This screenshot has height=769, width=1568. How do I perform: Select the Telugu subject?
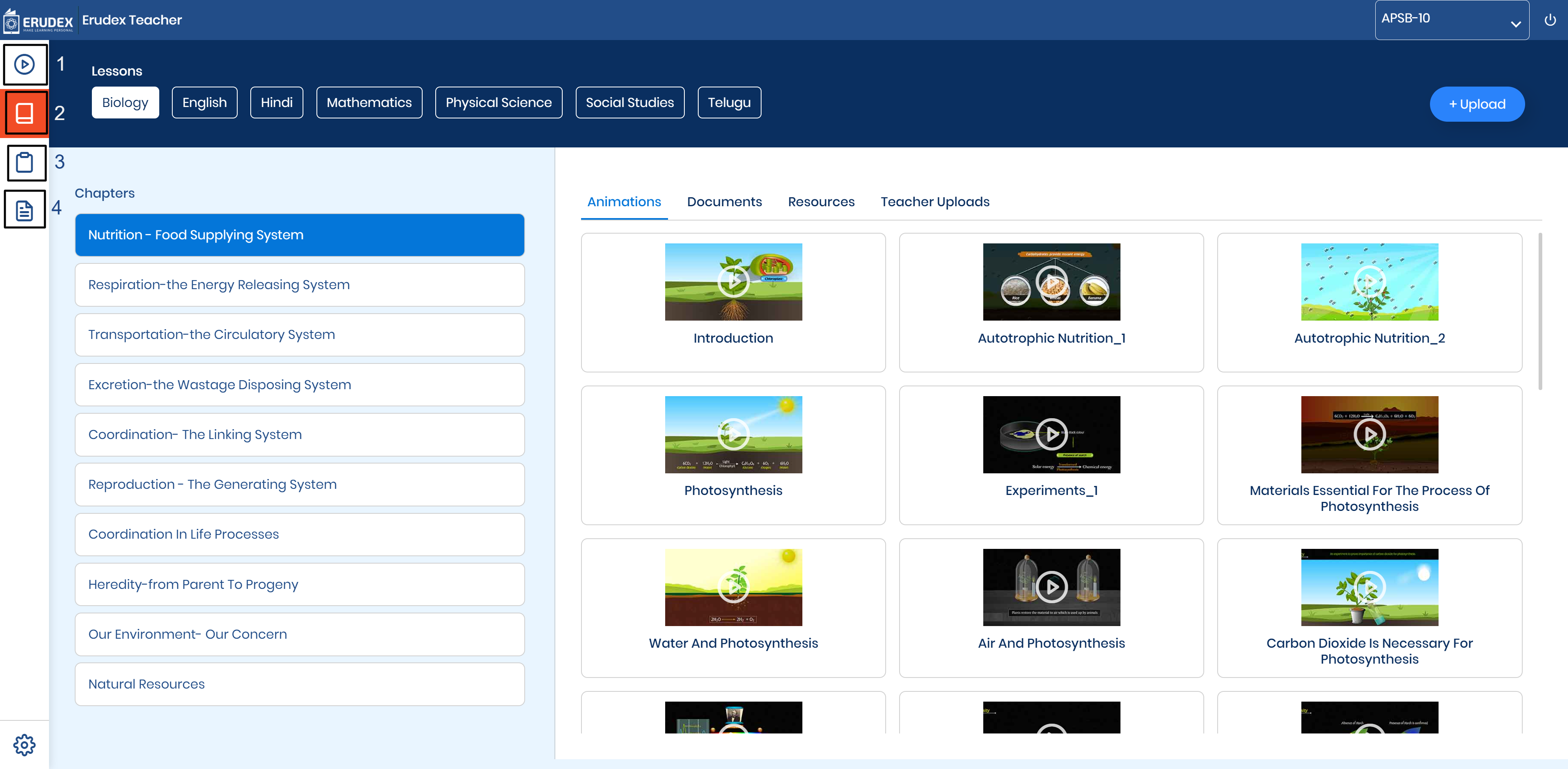729,102
